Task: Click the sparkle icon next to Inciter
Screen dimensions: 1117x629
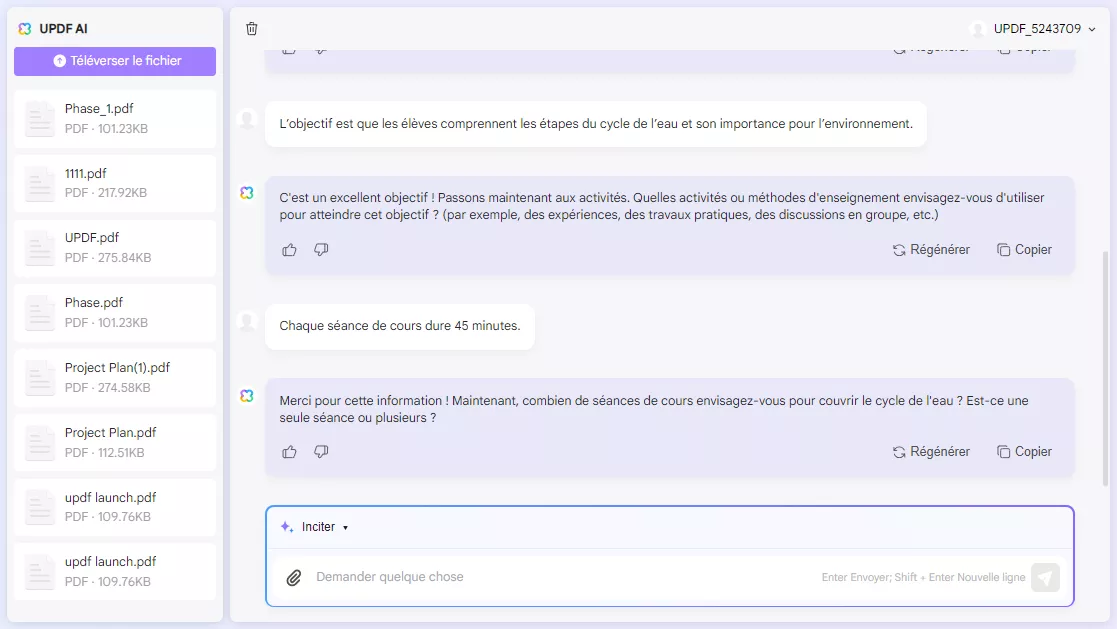Action: tap(286, 526)
